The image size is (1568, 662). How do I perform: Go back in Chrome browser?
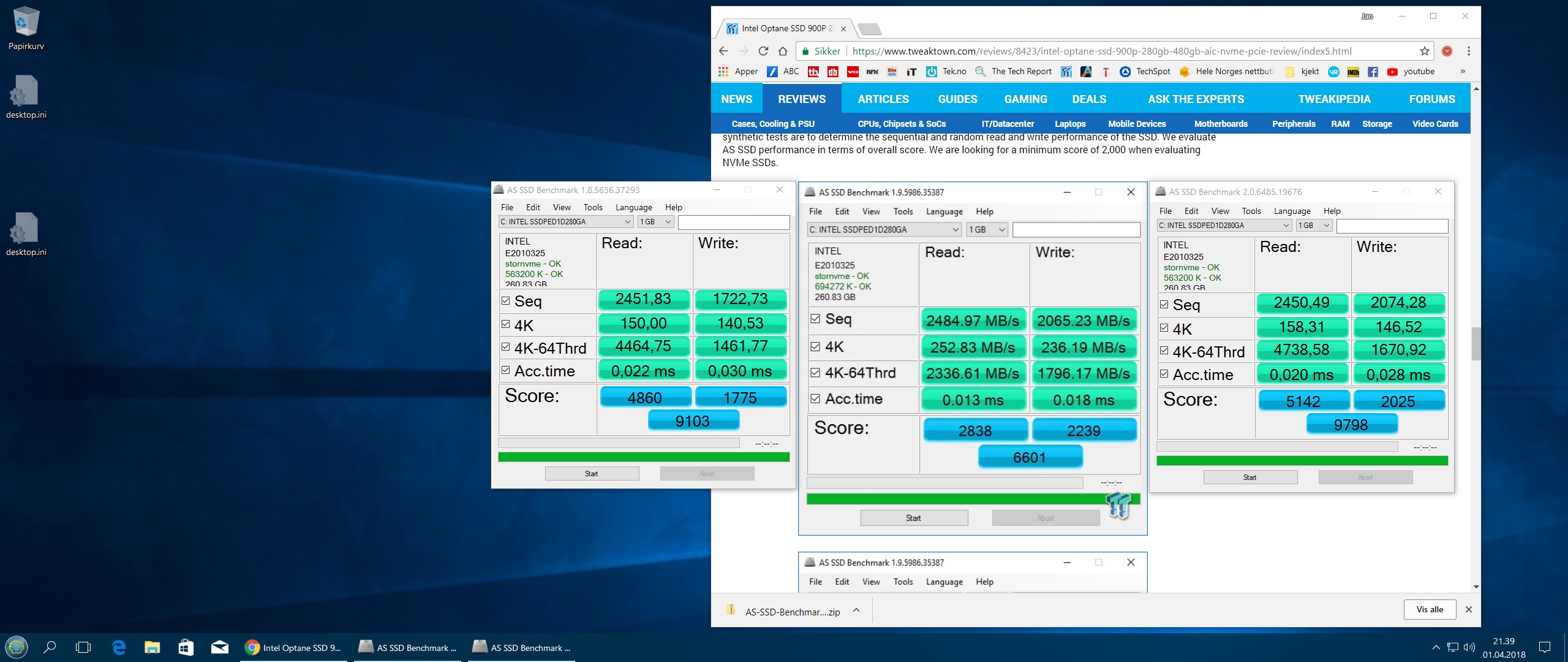[x=723, y=51]
